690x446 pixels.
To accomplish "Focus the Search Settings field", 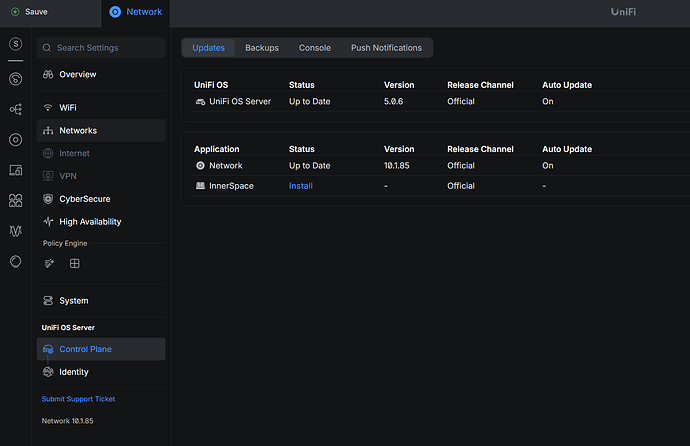I will 101,48.
